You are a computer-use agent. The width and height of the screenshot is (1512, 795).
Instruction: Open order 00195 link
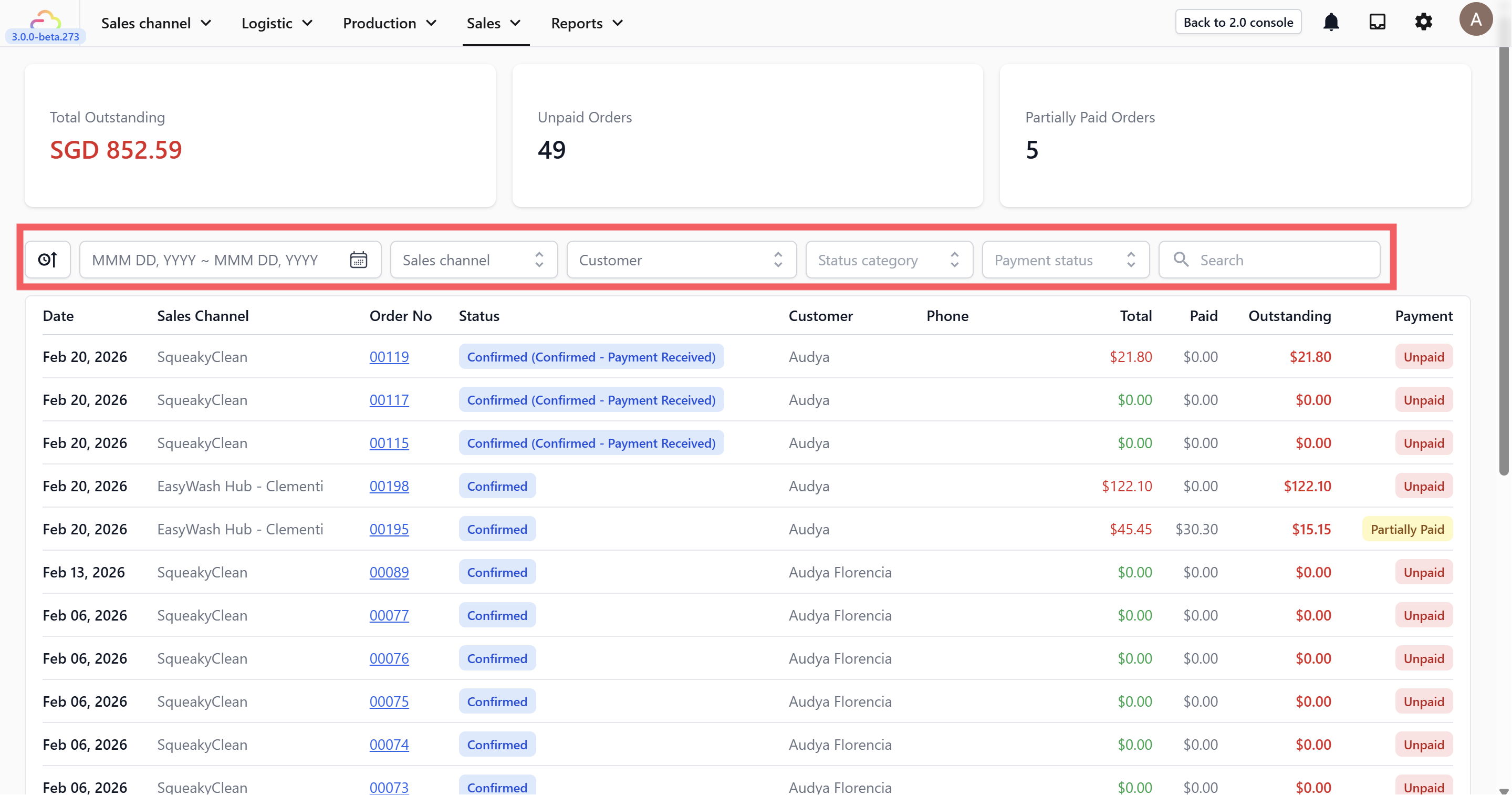[x=389, y=529]
